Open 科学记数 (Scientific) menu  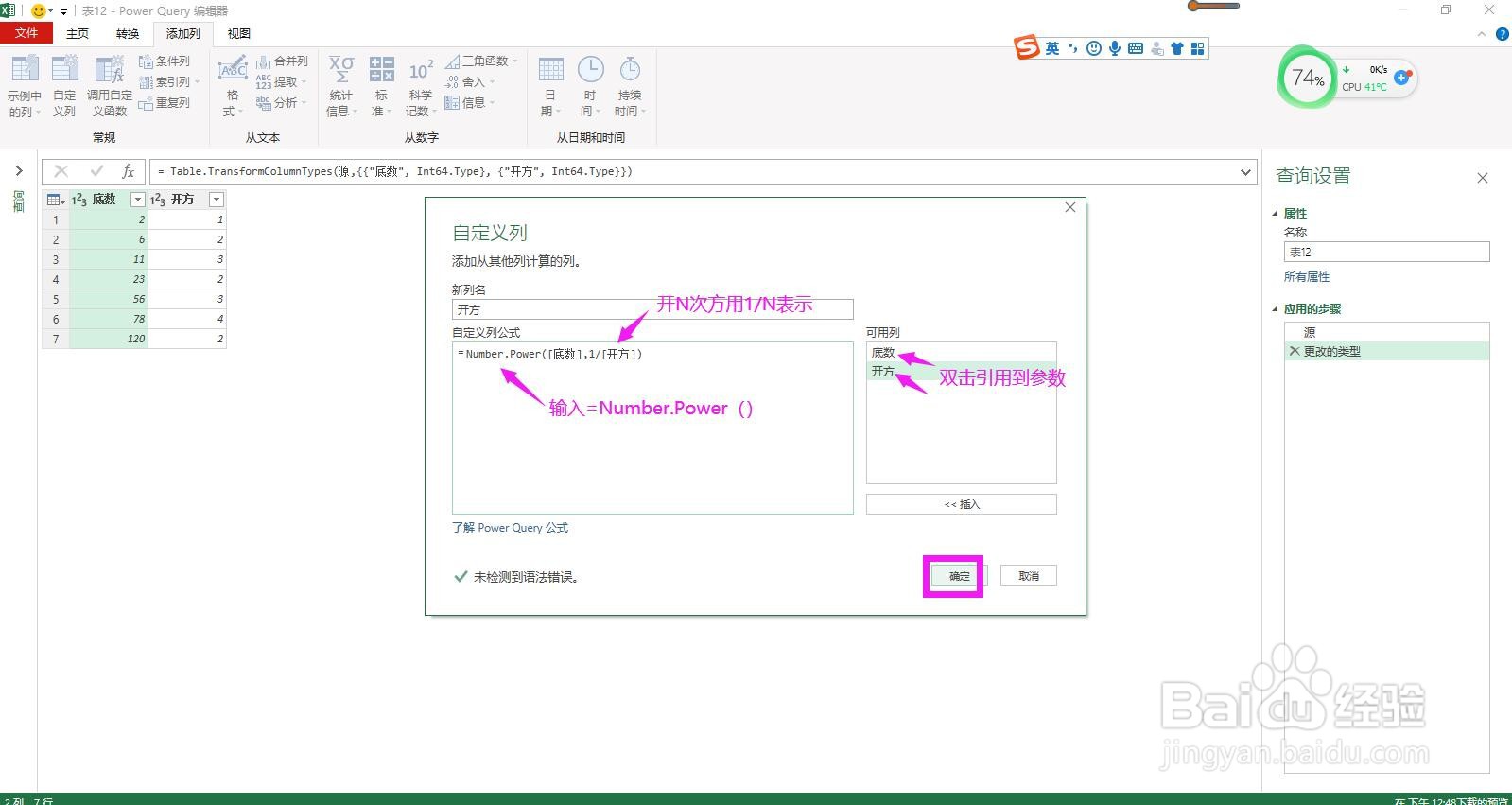pos(421,86)
